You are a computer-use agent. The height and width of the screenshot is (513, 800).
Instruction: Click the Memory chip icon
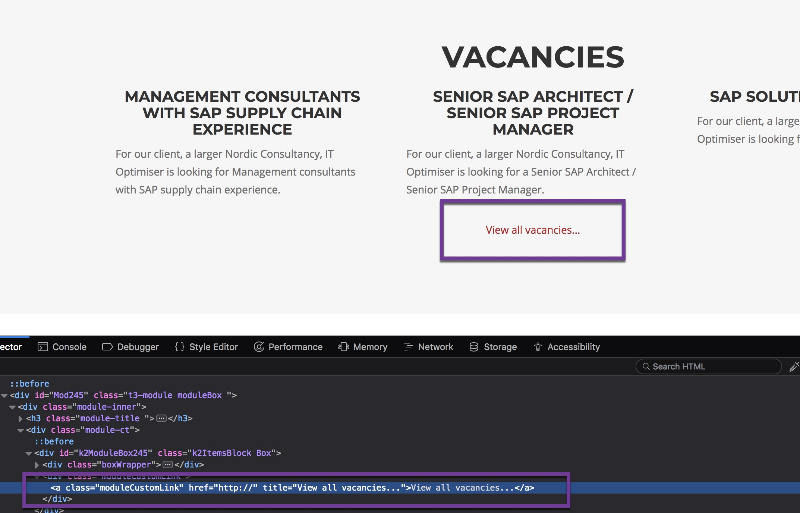343,347
